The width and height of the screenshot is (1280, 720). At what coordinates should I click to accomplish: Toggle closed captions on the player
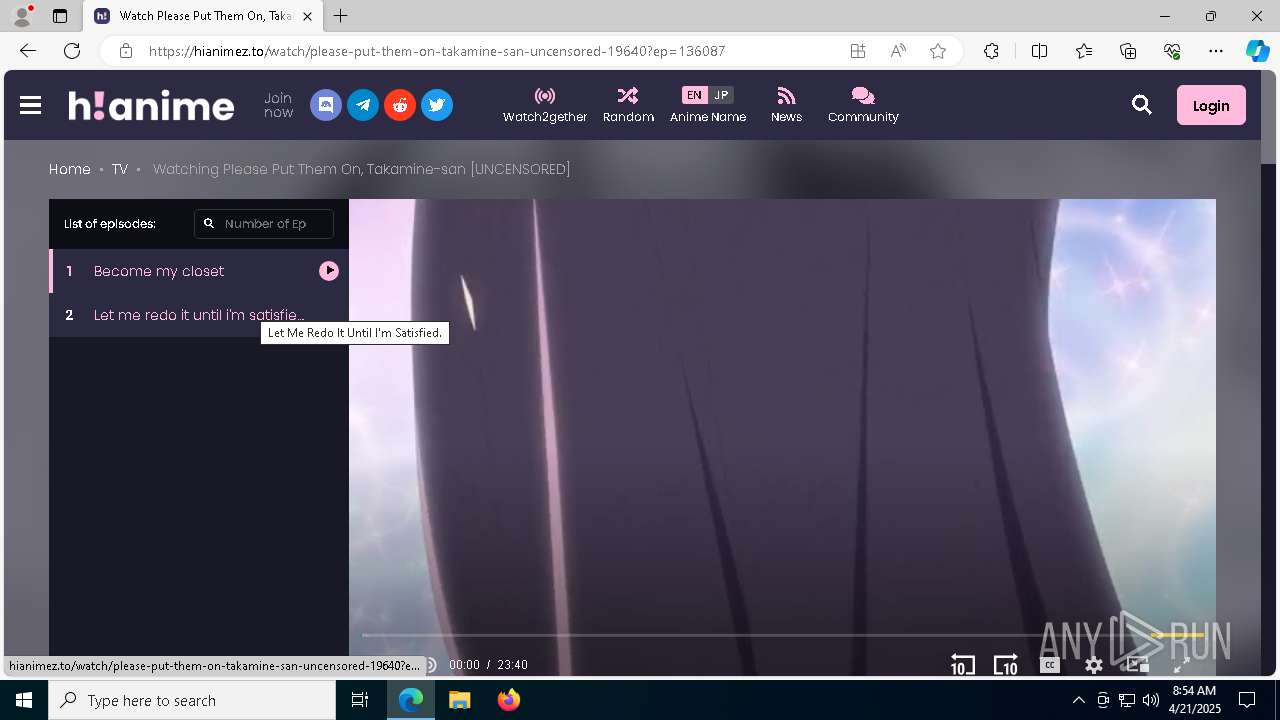(x=1049, y=665)
